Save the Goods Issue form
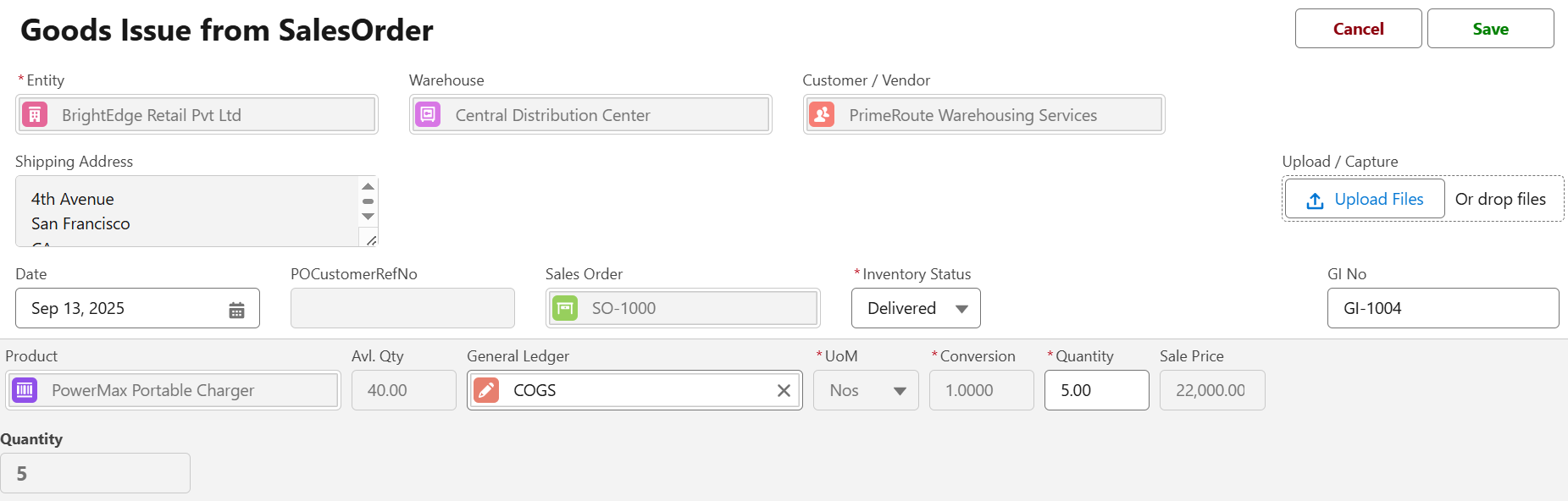 tap(1490, 29)
